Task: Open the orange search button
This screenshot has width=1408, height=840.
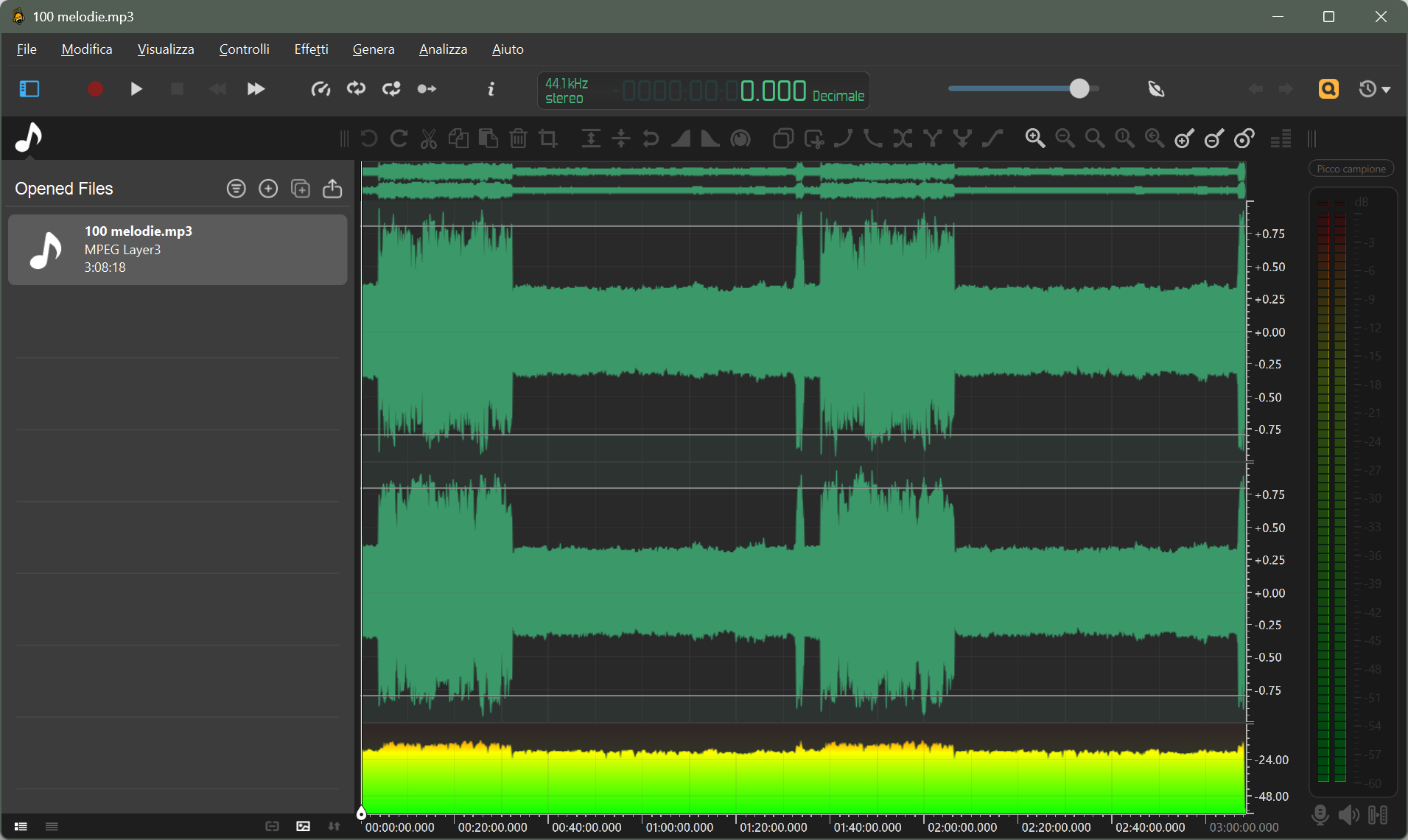Action: pyautogui.click(x=1328, y=89)
